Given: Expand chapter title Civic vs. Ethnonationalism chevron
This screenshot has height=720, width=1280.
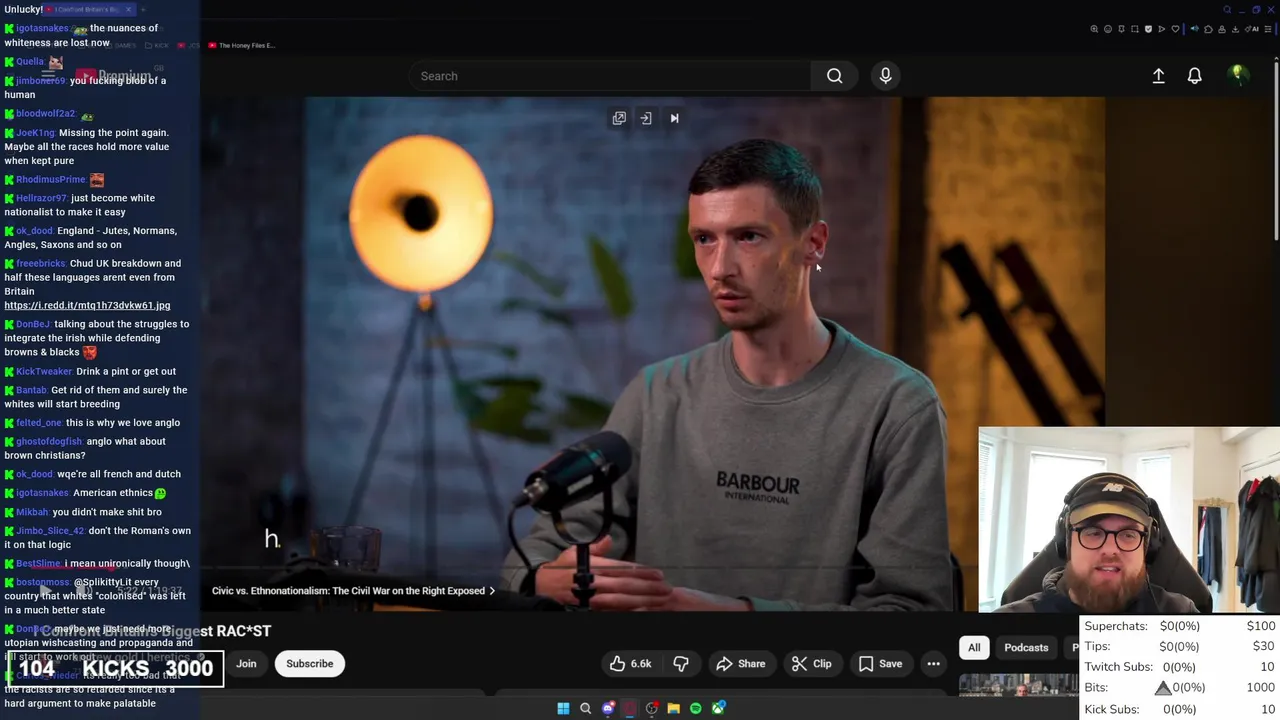Looking at the screenshot, I should pyautogui.click(x=492, y=591).
